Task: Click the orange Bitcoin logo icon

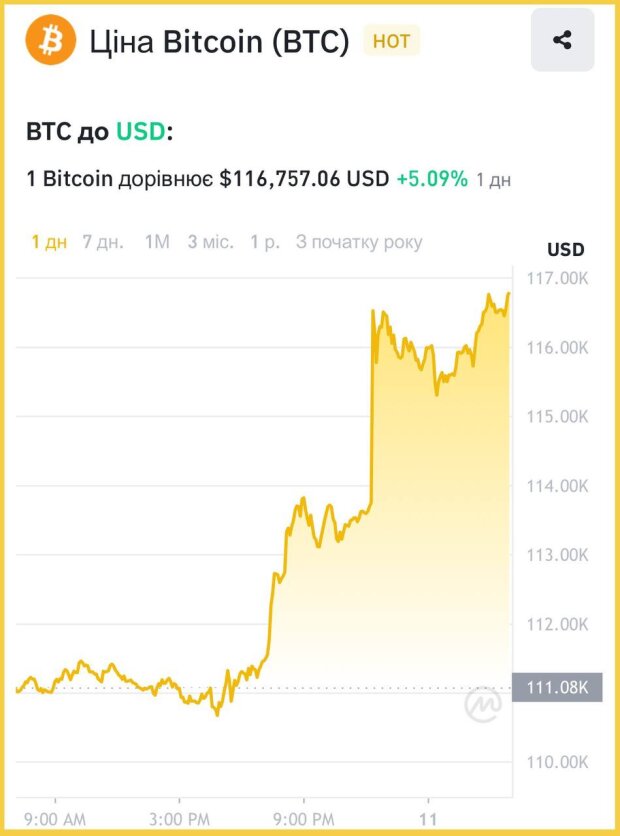Action: point(51,40)
